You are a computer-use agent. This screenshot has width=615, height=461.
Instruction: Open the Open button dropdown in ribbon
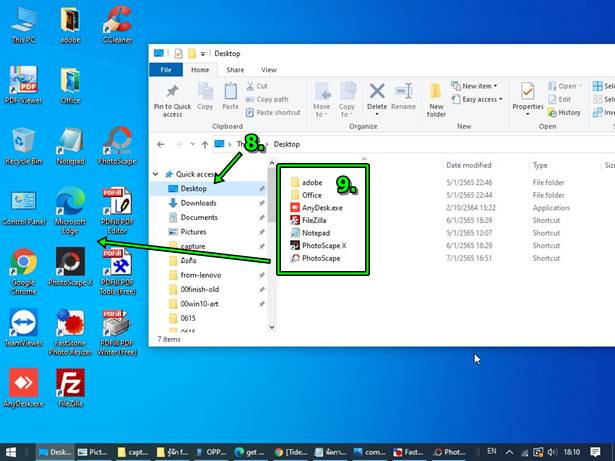click(580, 86)
